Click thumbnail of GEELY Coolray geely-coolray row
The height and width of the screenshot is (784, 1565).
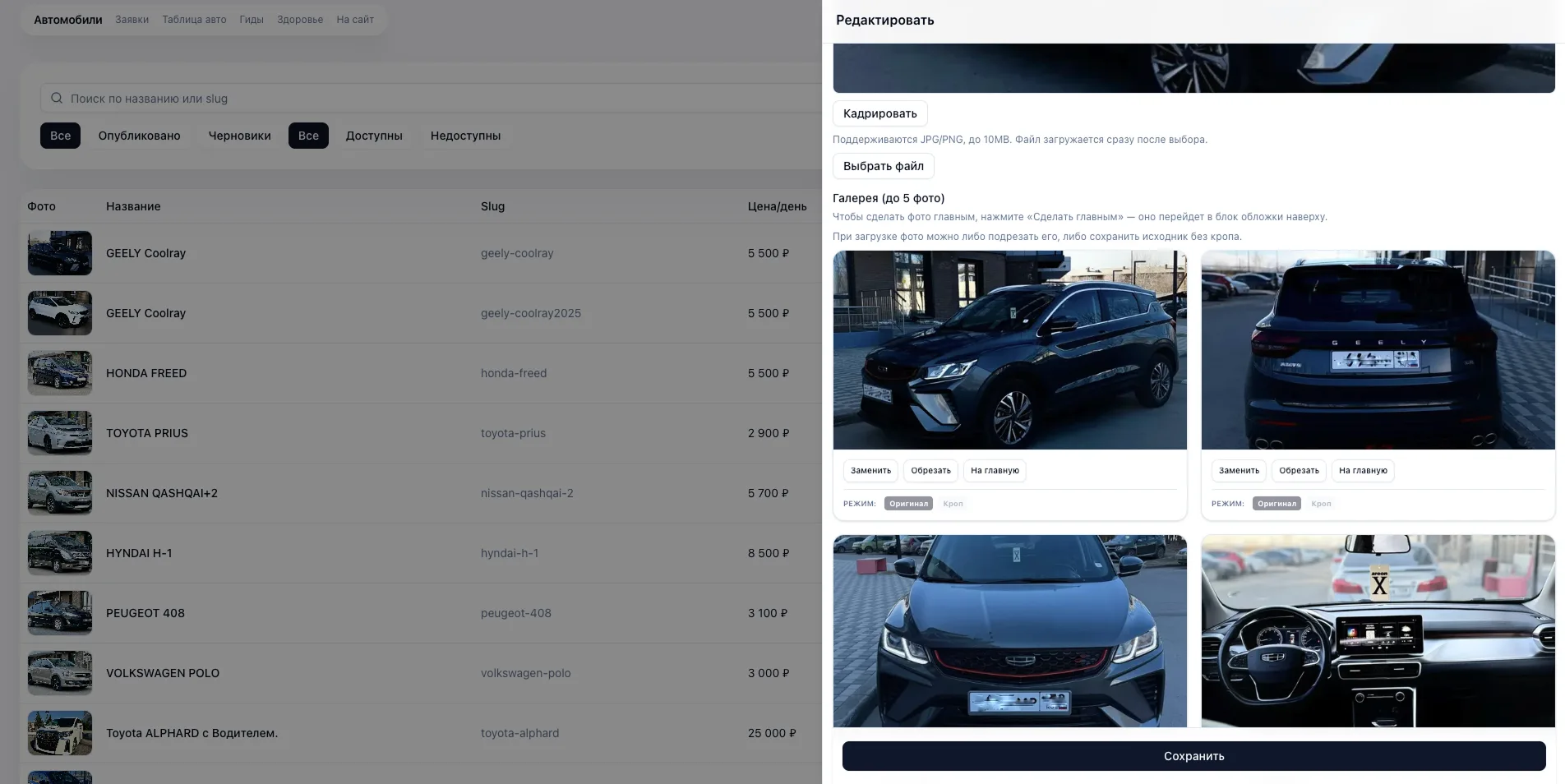pyautogui.click(x=60, y=253)
